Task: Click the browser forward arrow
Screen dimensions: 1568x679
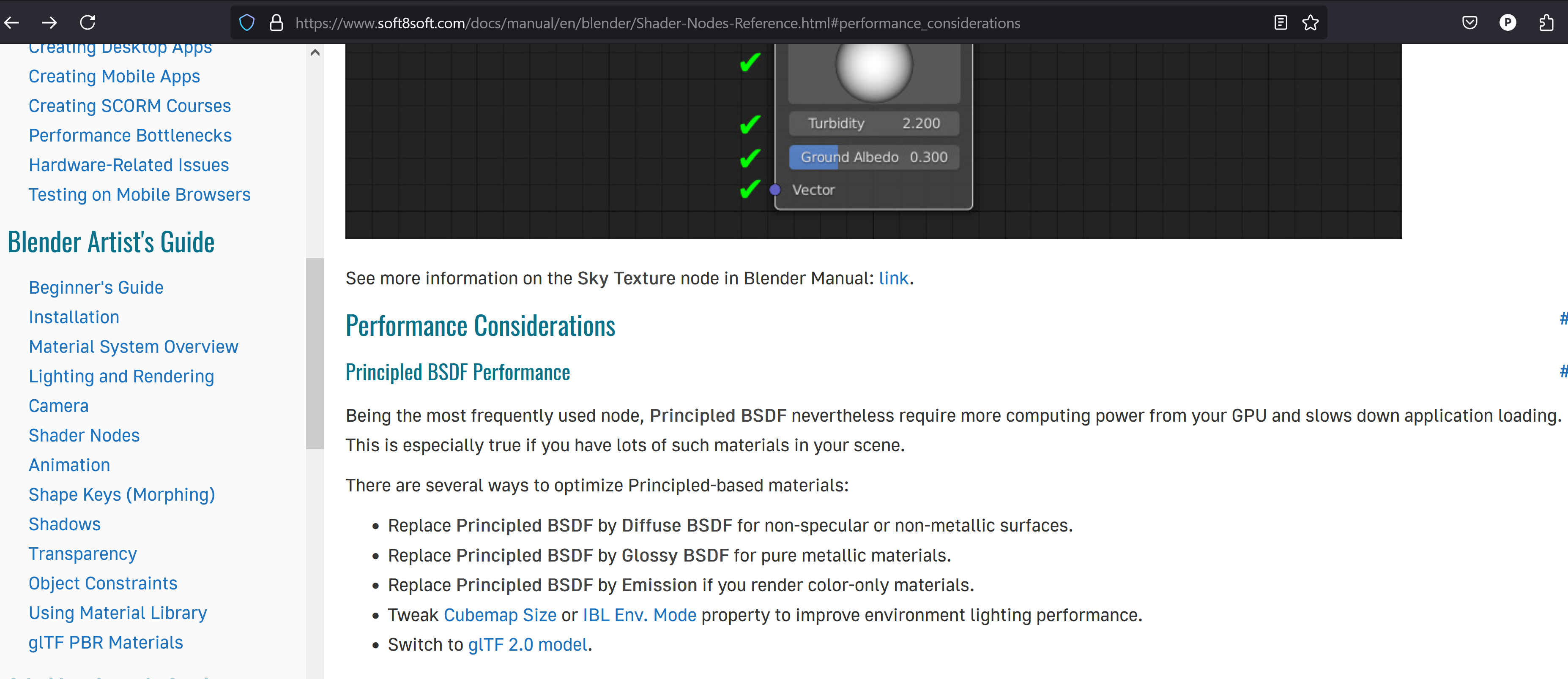Action: 49,23
